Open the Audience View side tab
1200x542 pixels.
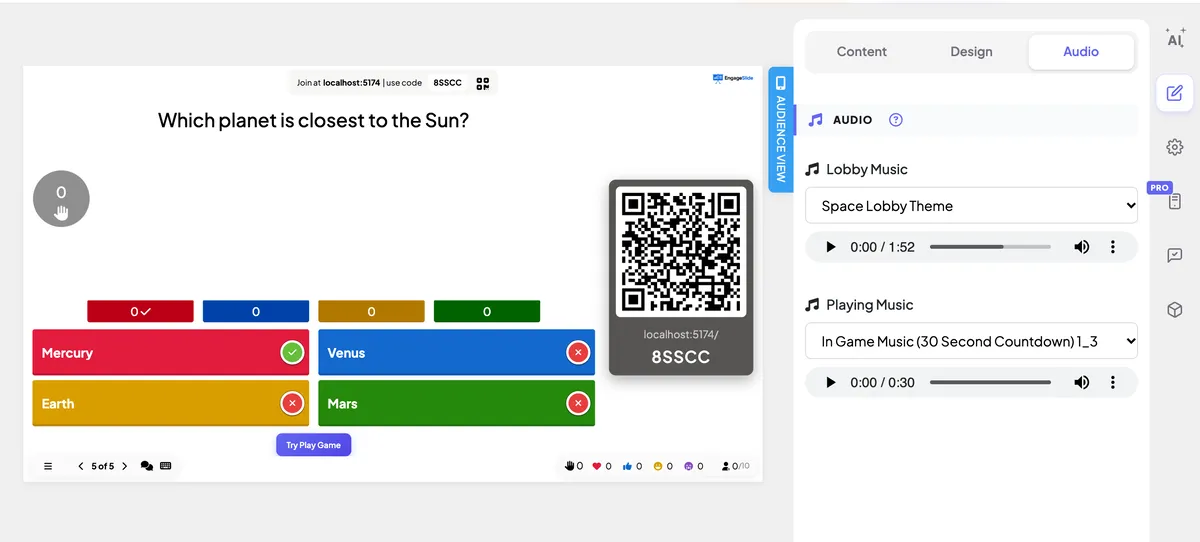click(781, 129)
